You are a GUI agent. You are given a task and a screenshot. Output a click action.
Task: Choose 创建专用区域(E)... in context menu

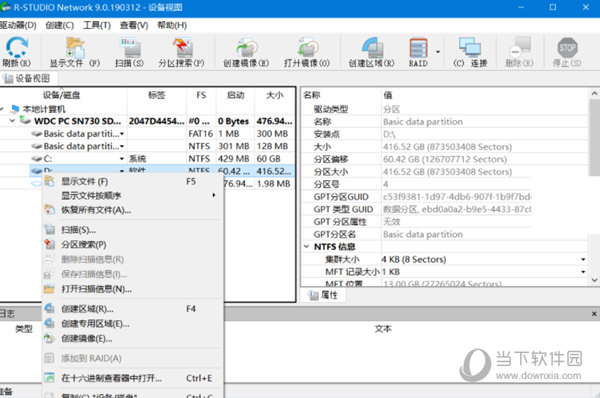tap(132, 324)
